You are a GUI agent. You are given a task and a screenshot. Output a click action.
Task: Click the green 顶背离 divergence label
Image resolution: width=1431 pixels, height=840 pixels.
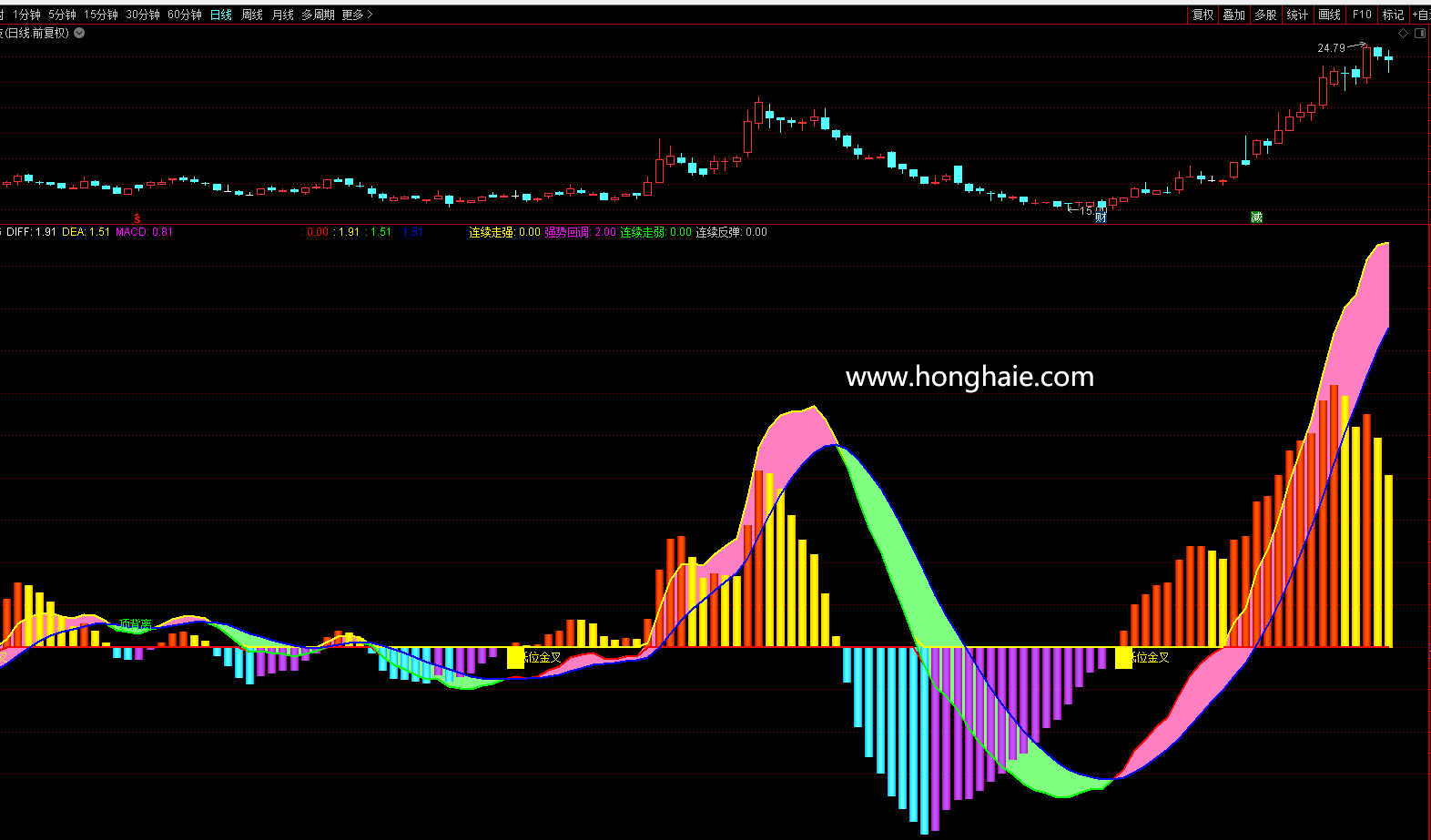point(136,624)
